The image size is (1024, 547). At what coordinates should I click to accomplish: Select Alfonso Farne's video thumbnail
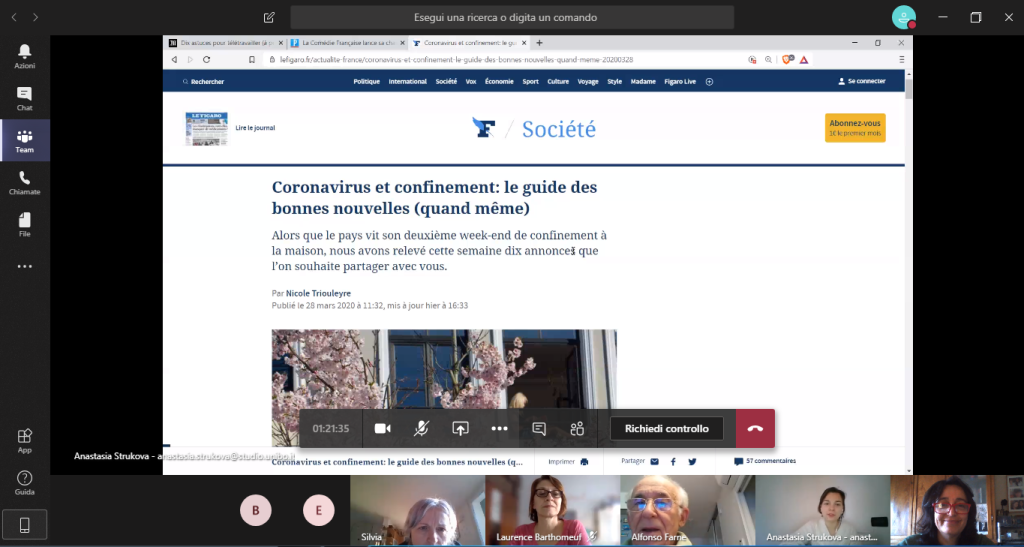(688, 510)
